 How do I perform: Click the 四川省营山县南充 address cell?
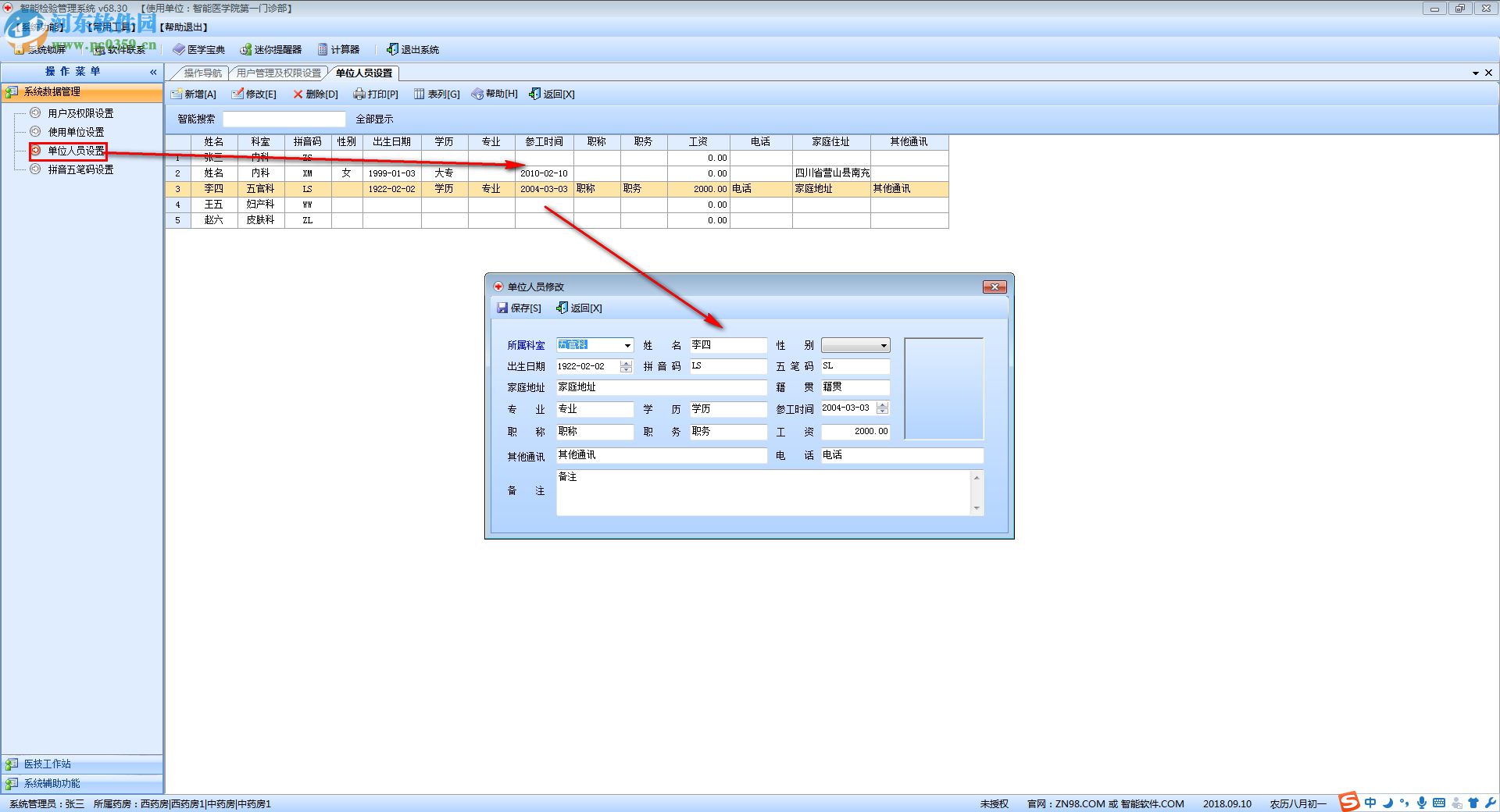(832, 173)
